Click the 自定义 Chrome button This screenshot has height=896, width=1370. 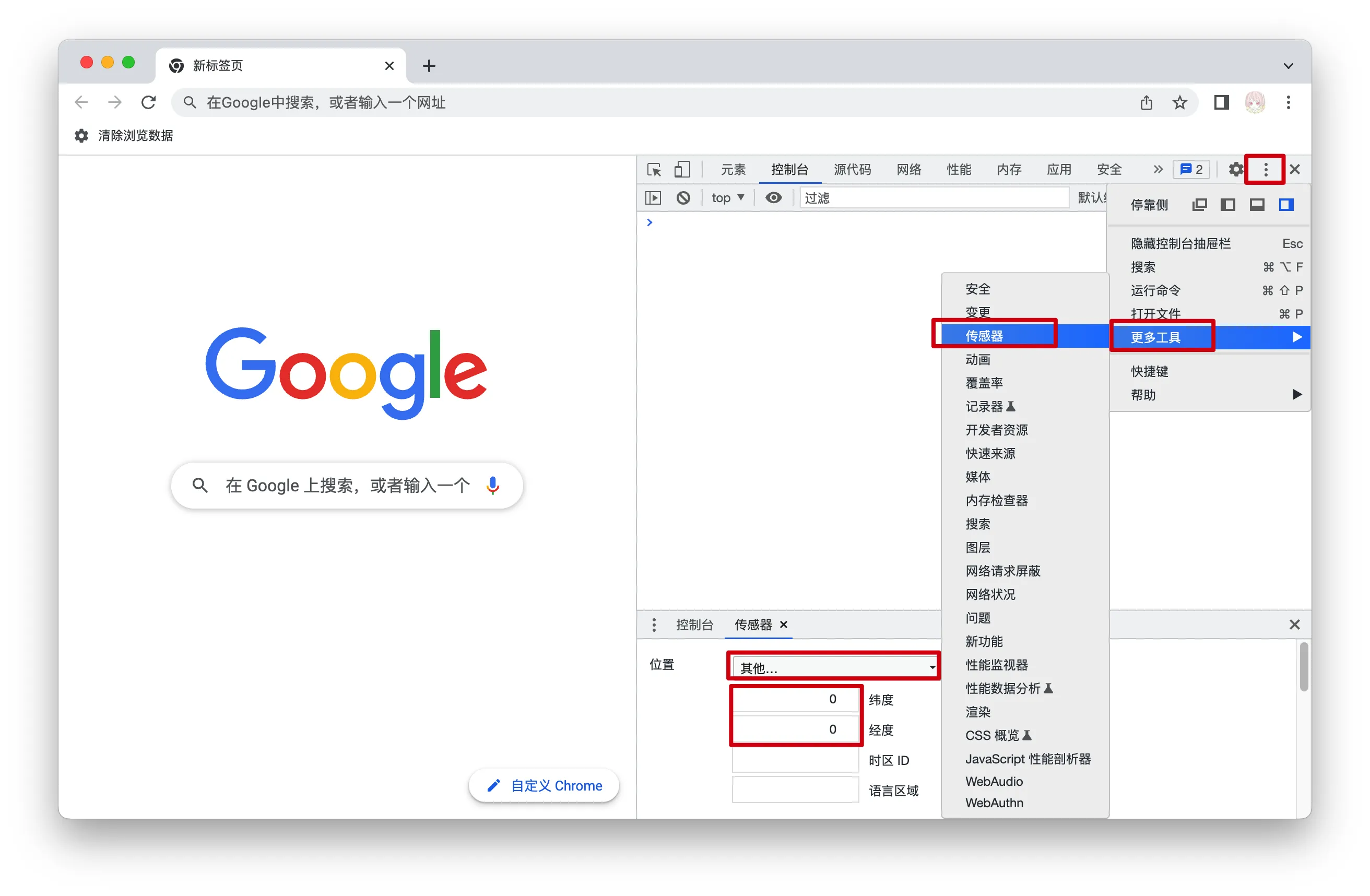click(x=544, y=785)
